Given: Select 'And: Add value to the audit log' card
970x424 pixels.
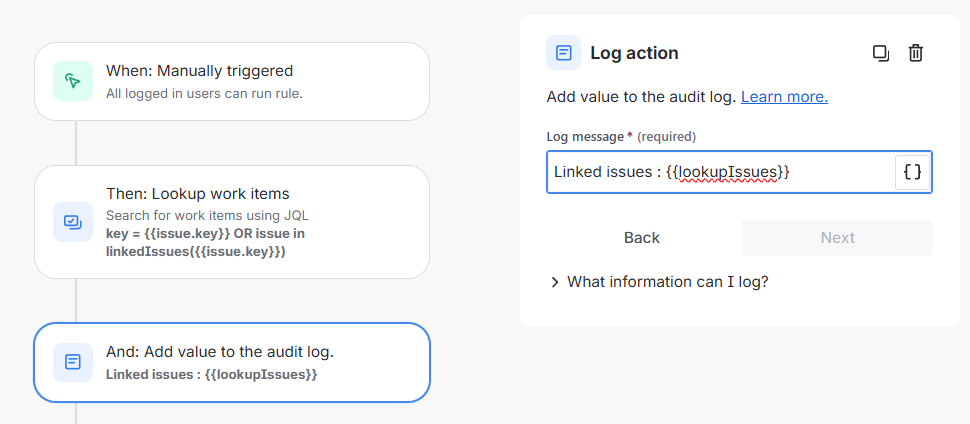Looking at the screenshot, I should (232, 362).
